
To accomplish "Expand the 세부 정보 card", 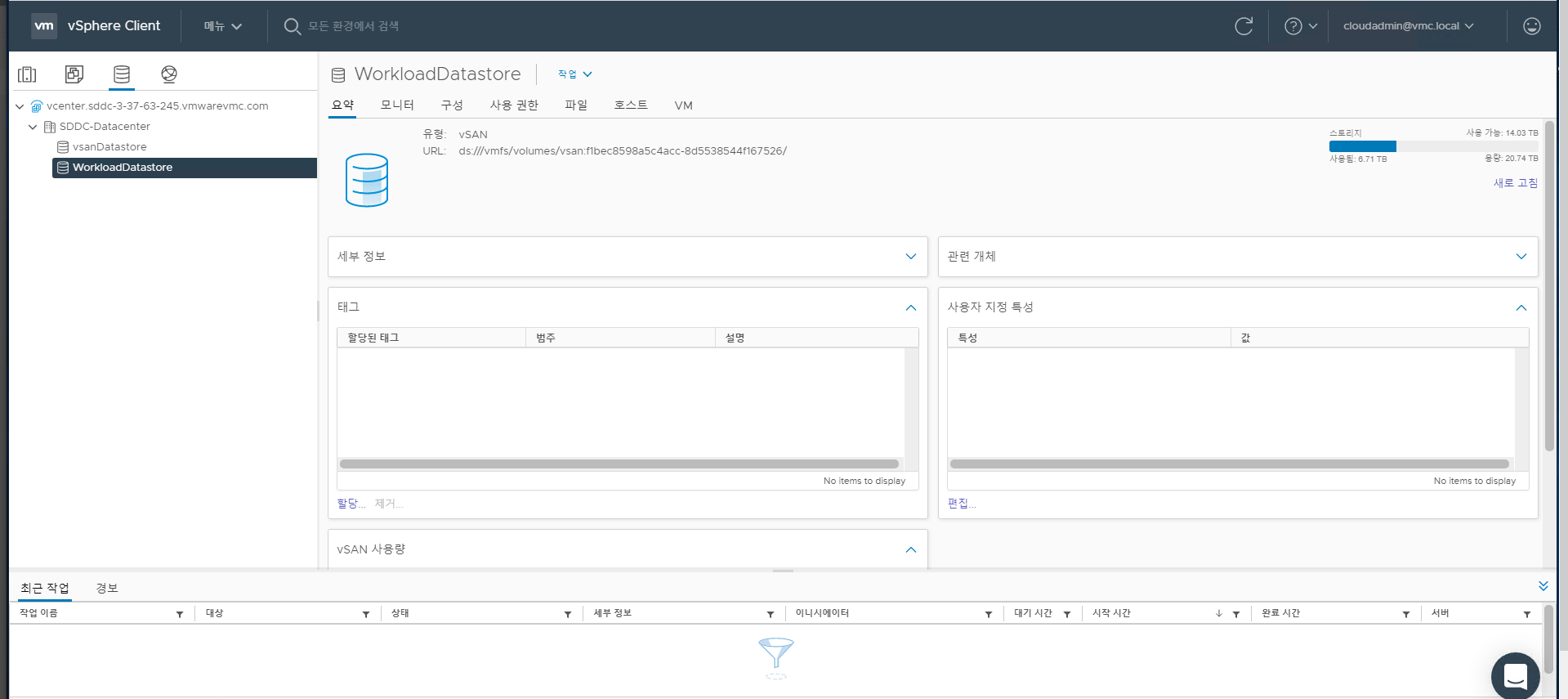I will [x=911, y=257].
